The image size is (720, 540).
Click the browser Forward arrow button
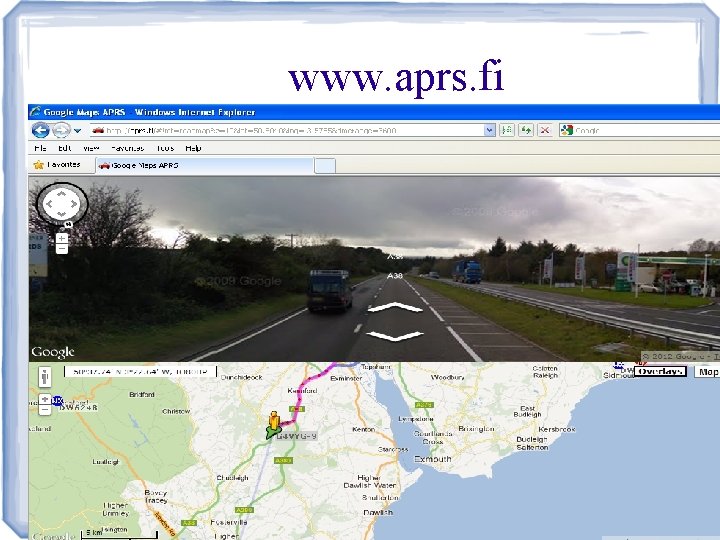tap(62, 130)
